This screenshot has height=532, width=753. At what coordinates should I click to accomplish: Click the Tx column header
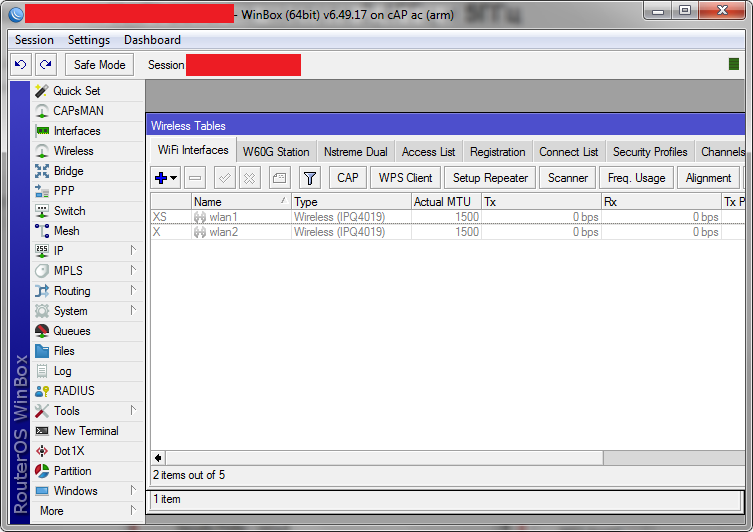pyautogui.click(x=541, y=202)
